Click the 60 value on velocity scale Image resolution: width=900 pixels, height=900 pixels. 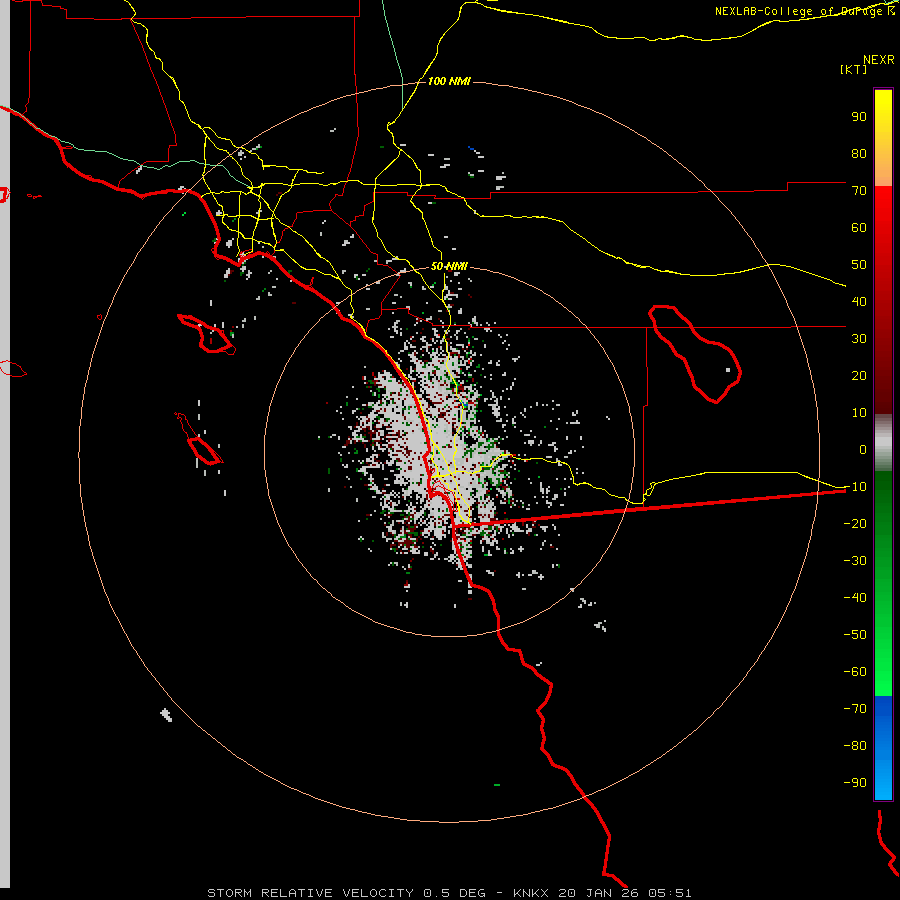click(x=859, y=227)
